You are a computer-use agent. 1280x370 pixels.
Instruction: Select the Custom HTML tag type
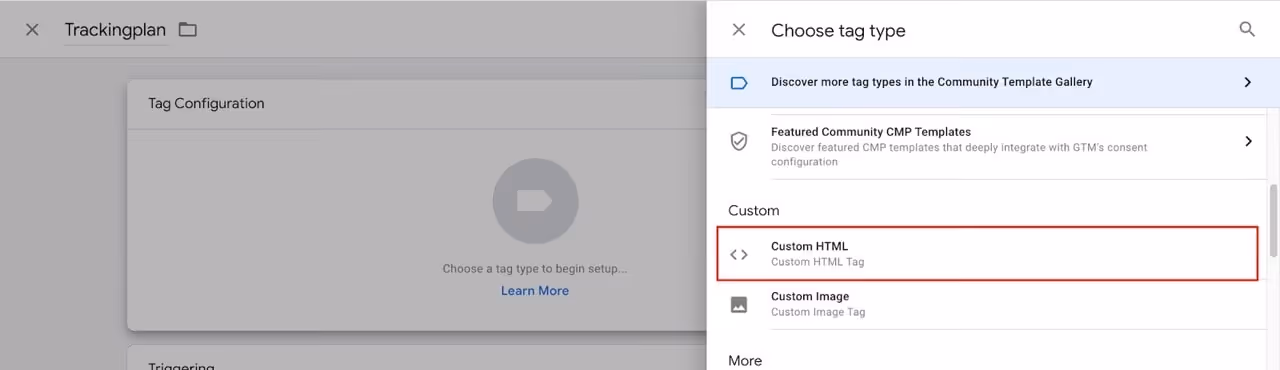pos(988,254)
